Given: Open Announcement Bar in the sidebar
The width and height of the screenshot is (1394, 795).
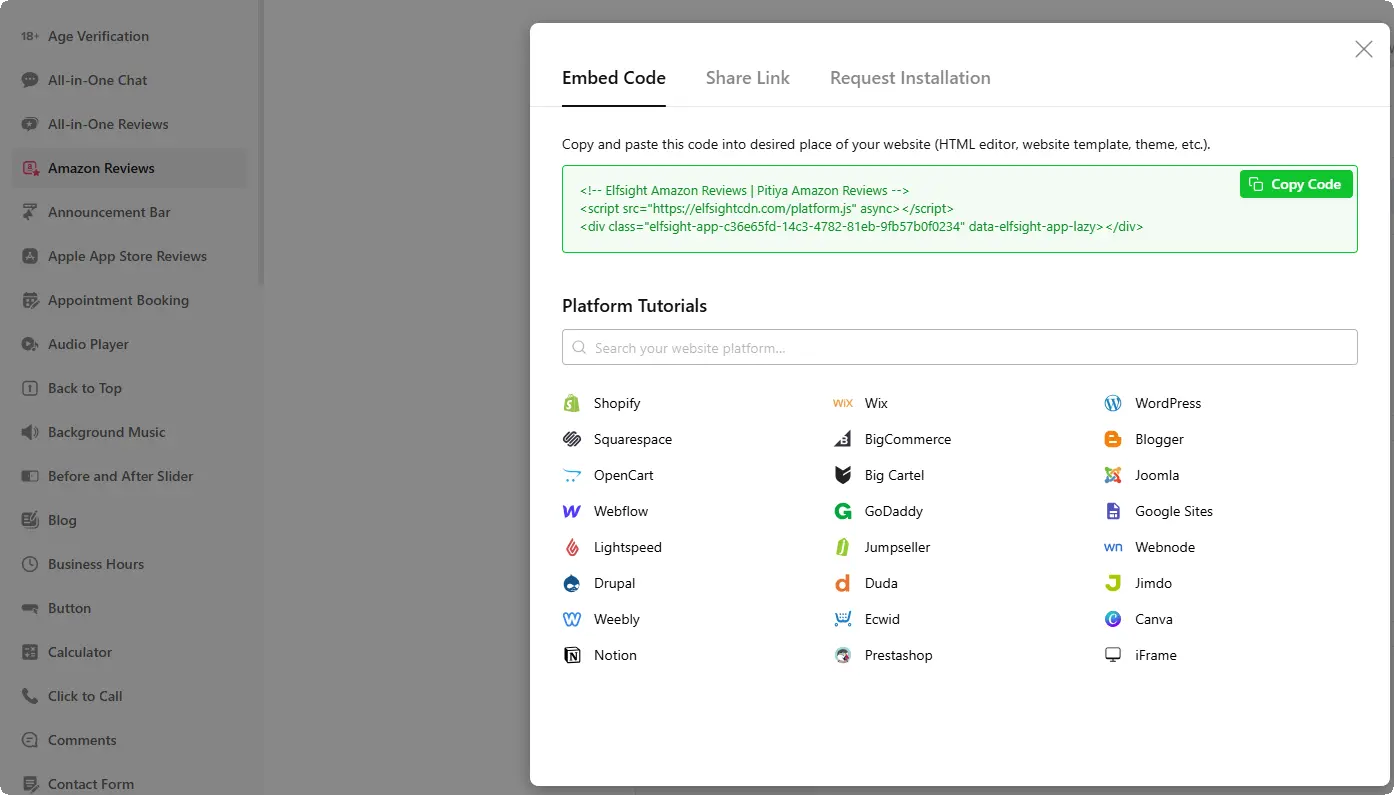Looking at the screenshot, I should [x=129, y=212].
